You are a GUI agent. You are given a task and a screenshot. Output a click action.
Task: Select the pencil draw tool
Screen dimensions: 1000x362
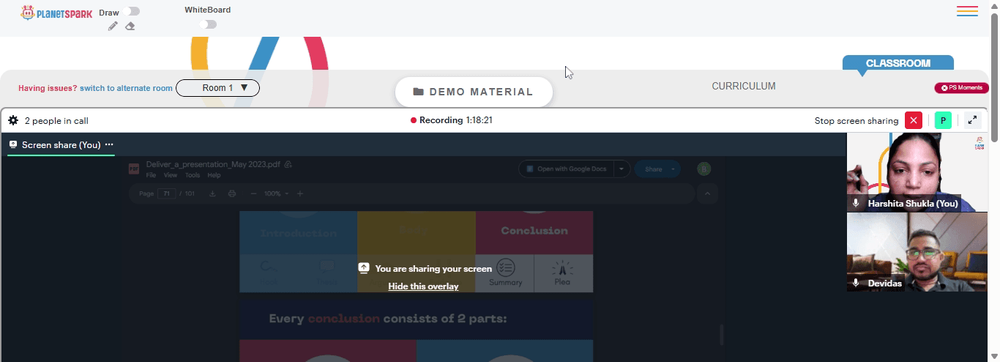point(113,26)
